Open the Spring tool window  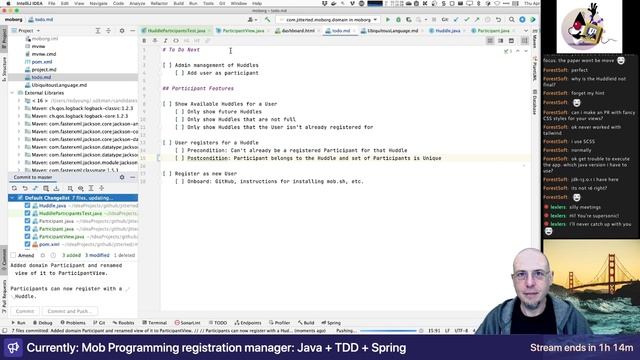coord(331,323)
